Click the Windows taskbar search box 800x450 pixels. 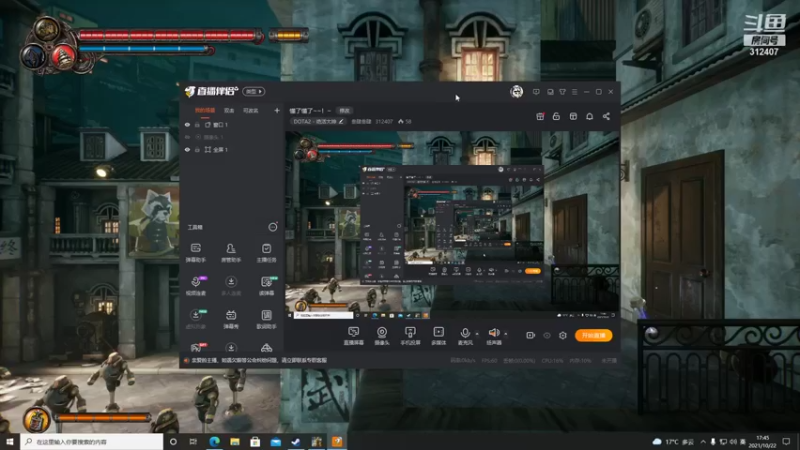point(92,441)
